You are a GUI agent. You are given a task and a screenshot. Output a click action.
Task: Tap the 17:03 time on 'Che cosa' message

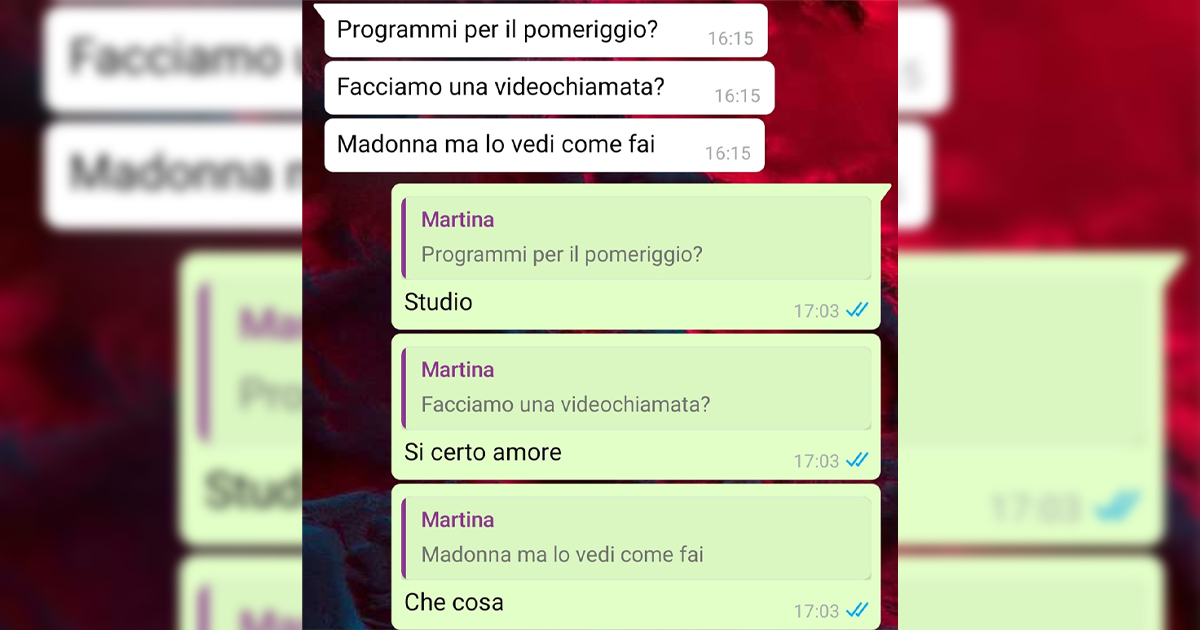[x=816, y=611]
